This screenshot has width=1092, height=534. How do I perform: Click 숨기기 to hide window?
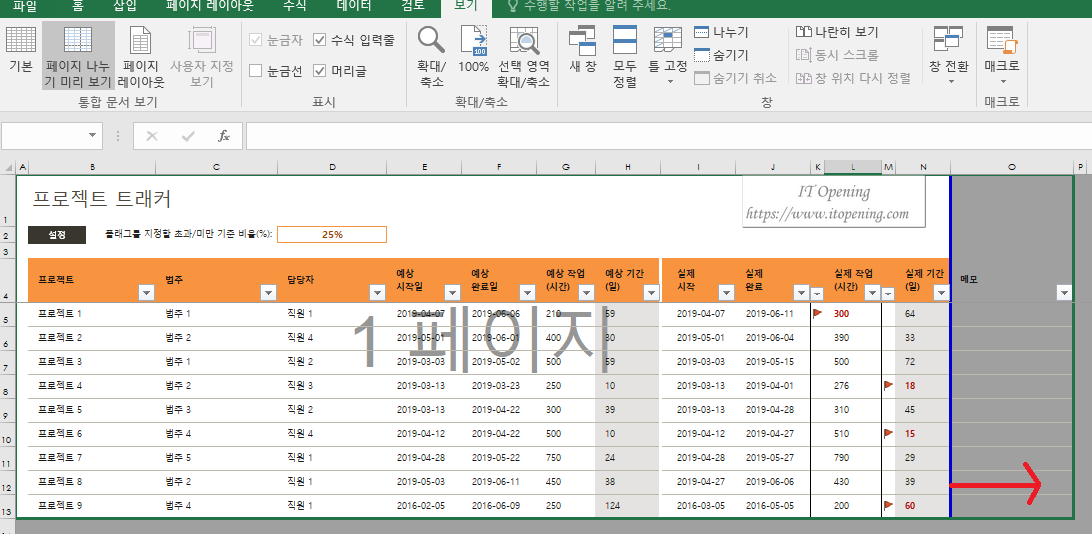click(721, 55)
